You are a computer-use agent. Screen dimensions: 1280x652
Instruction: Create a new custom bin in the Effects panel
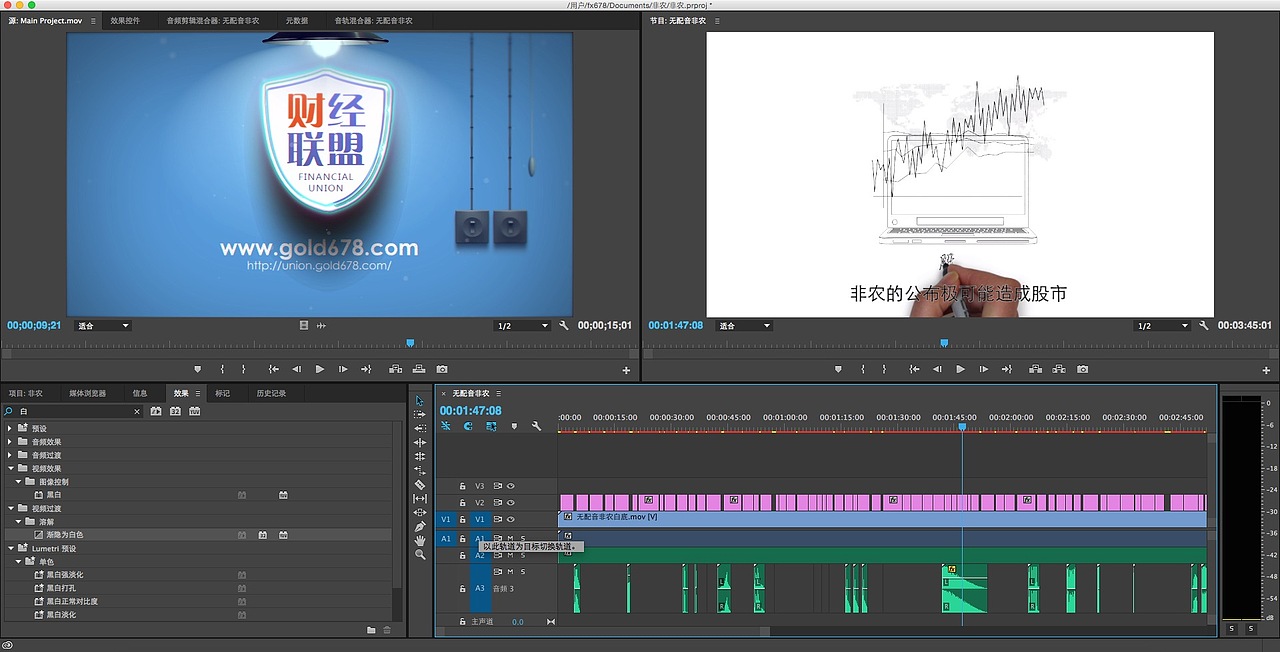[371, 630]
